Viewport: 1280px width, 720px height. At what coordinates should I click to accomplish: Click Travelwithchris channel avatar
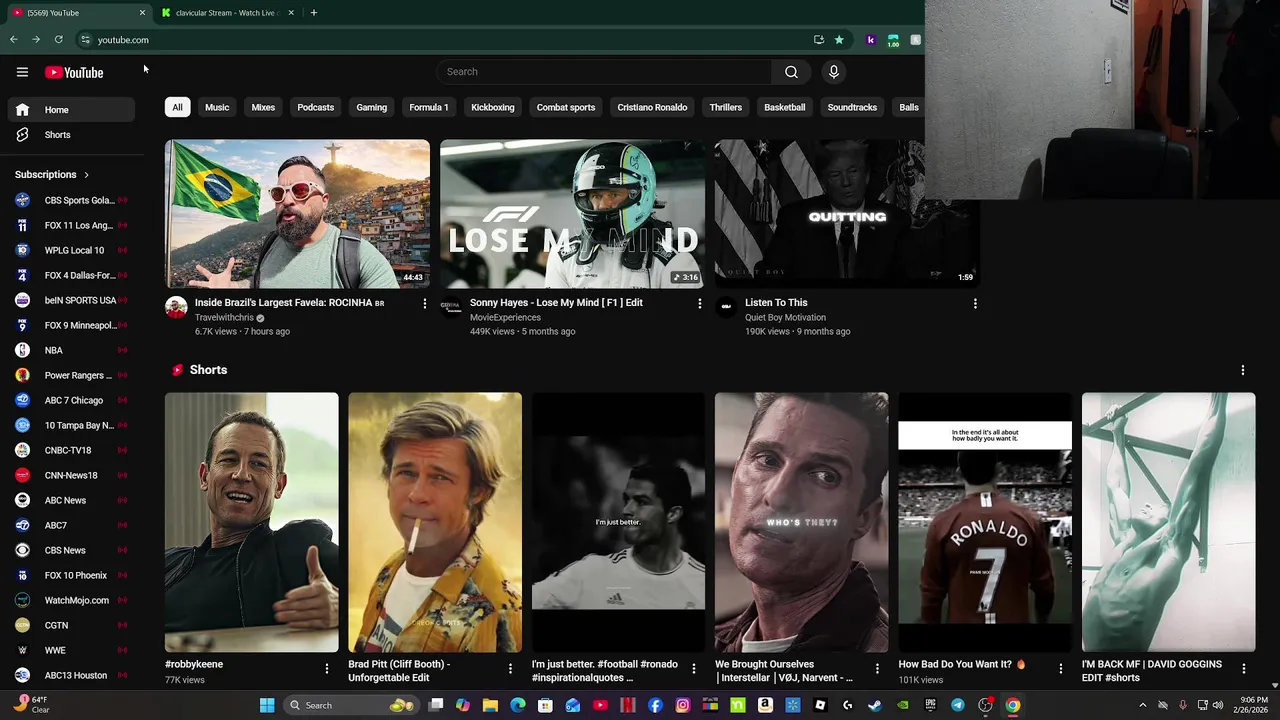click(176, 307)
